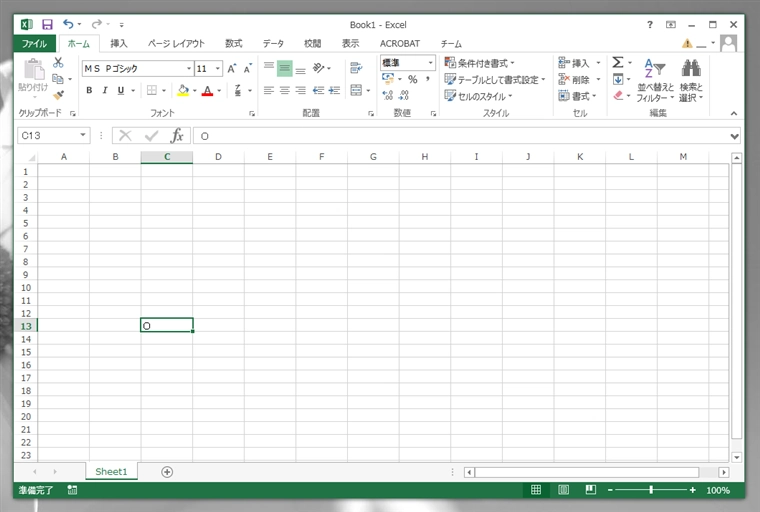This screenshot has height=512, width=760.
Task: Bottom-align cell contents
Action: click(x=301, y=69)
